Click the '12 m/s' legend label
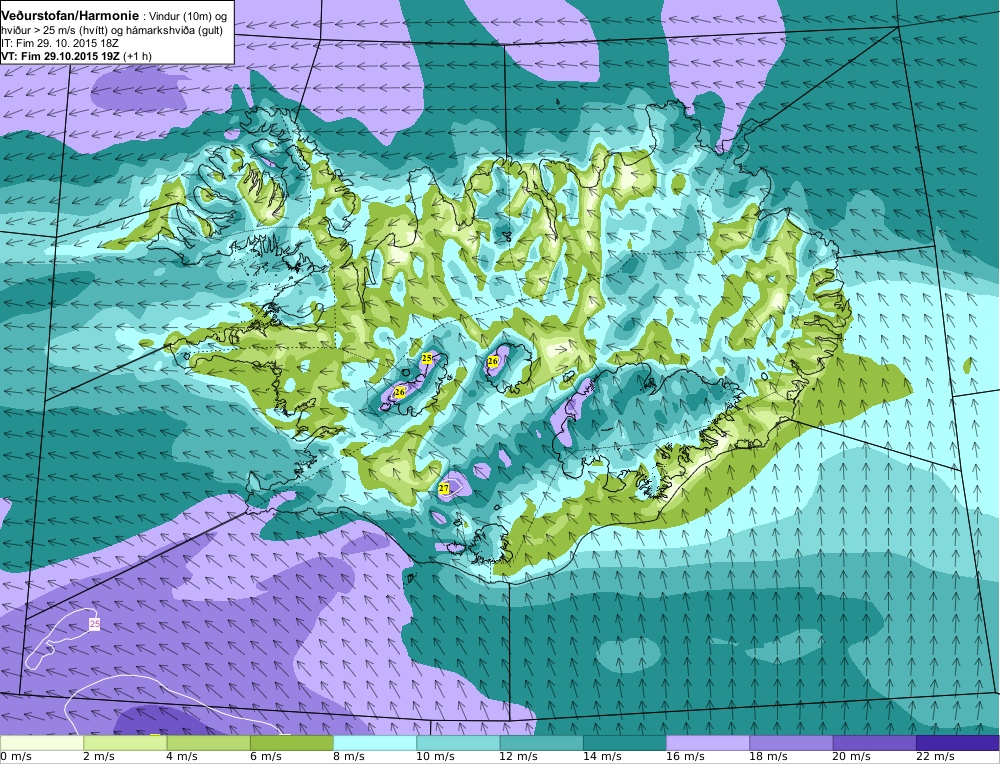The height and width of the screenshot is (764, 1000). (x=518, y=757)
